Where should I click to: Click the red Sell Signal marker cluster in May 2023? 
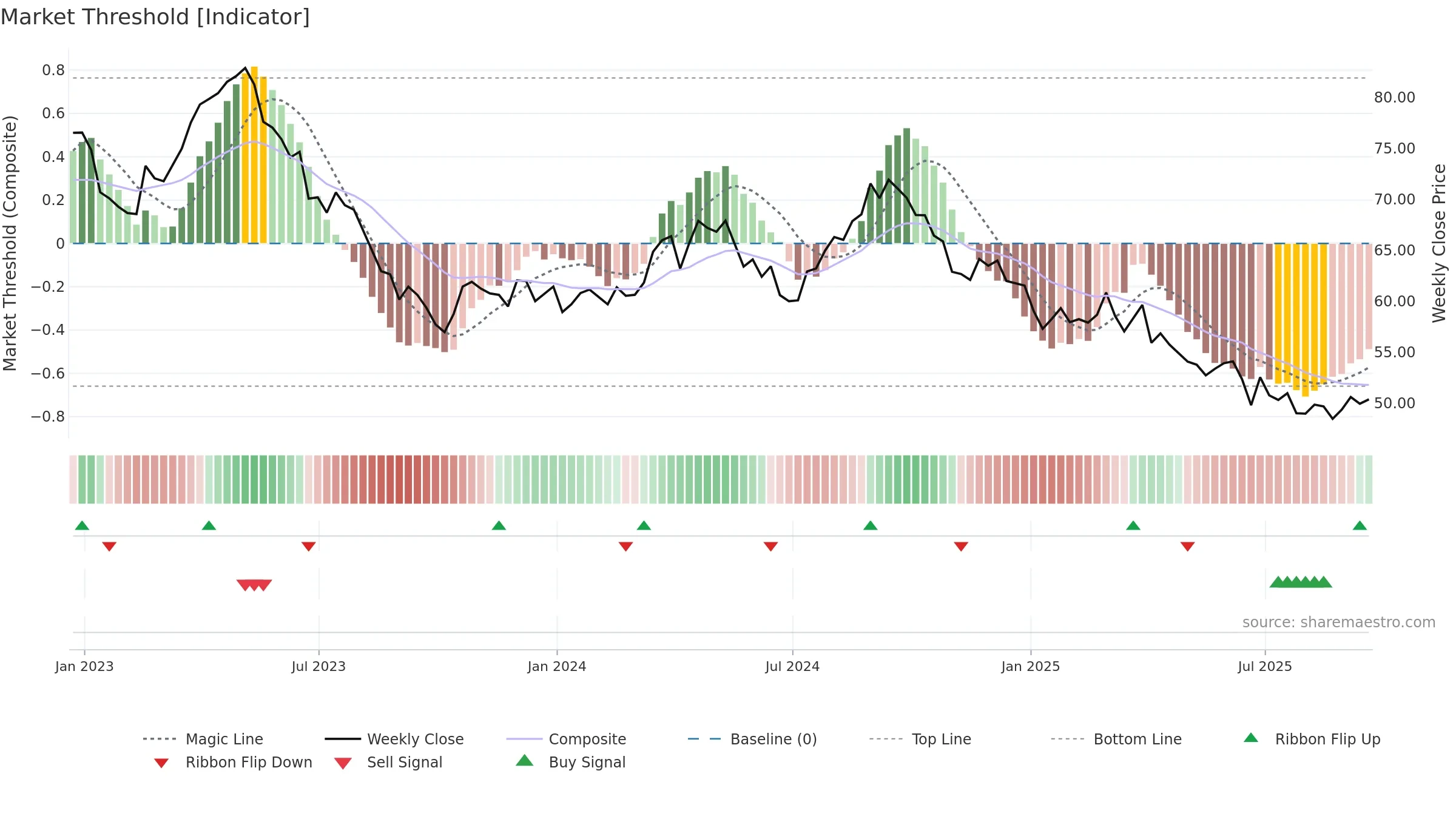tap(254, 585)
